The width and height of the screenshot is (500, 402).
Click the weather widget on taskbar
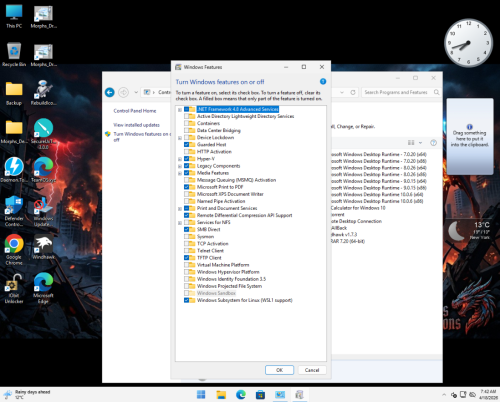click(x=27, y=395)
